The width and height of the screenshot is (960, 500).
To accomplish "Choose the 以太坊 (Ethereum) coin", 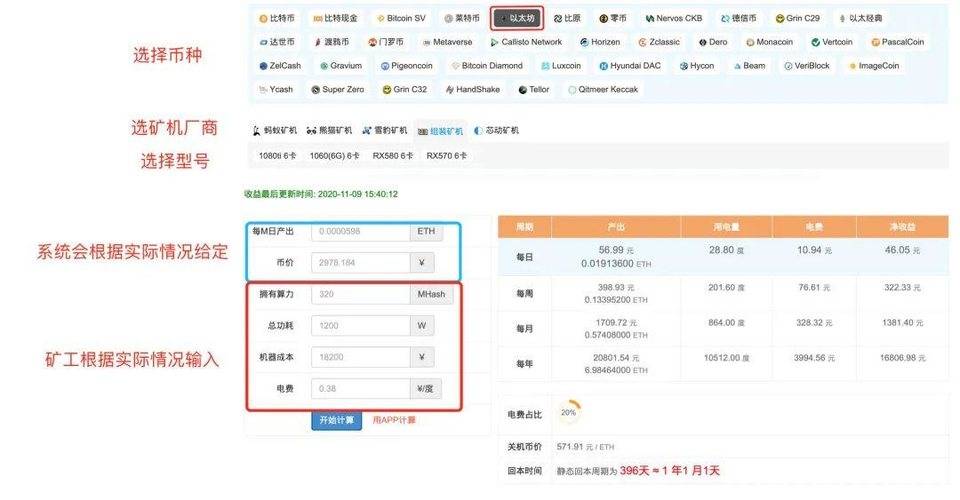I will (517, 18).
